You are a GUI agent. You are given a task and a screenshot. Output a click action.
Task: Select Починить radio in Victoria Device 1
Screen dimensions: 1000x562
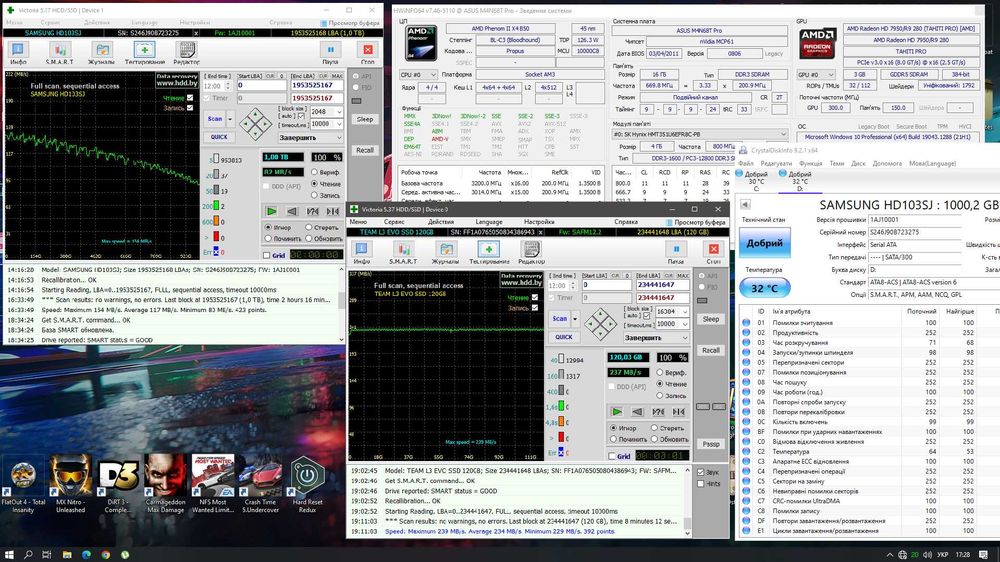[268, 239]
